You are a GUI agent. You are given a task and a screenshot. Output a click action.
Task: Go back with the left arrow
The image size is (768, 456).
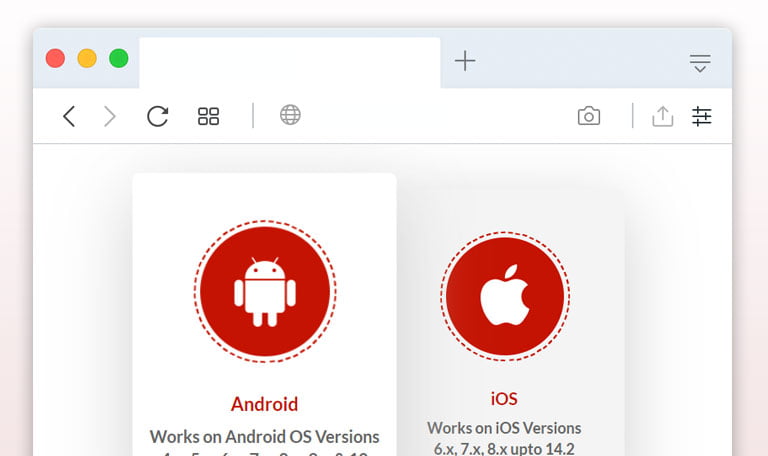click(x=69, y=117)
